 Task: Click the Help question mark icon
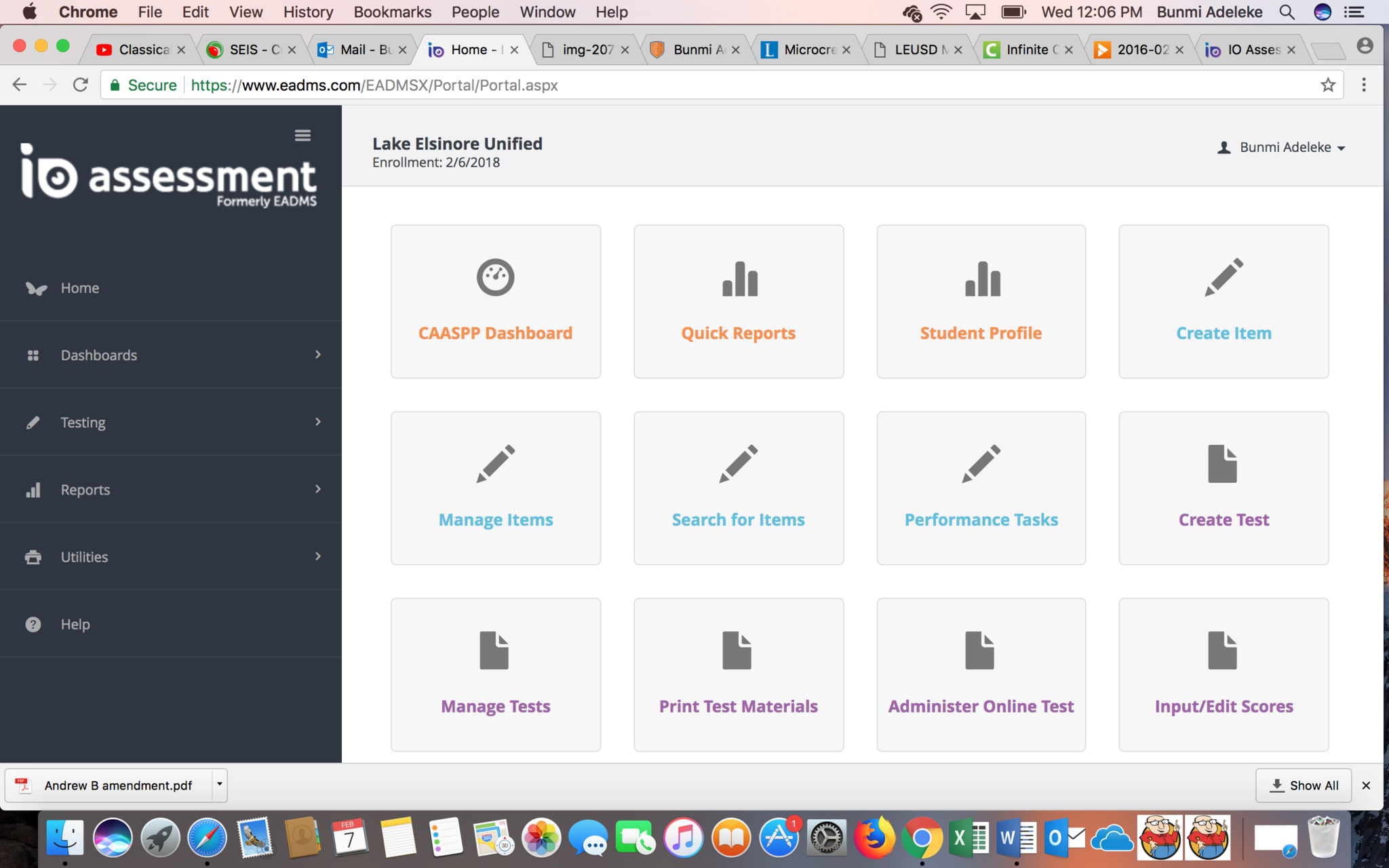point(33,624)
